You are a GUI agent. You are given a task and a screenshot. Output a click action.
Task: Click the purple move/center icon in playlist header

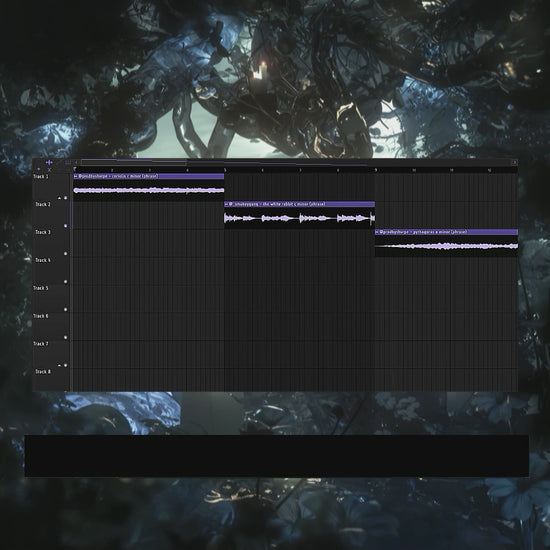[x=49, y=162]
